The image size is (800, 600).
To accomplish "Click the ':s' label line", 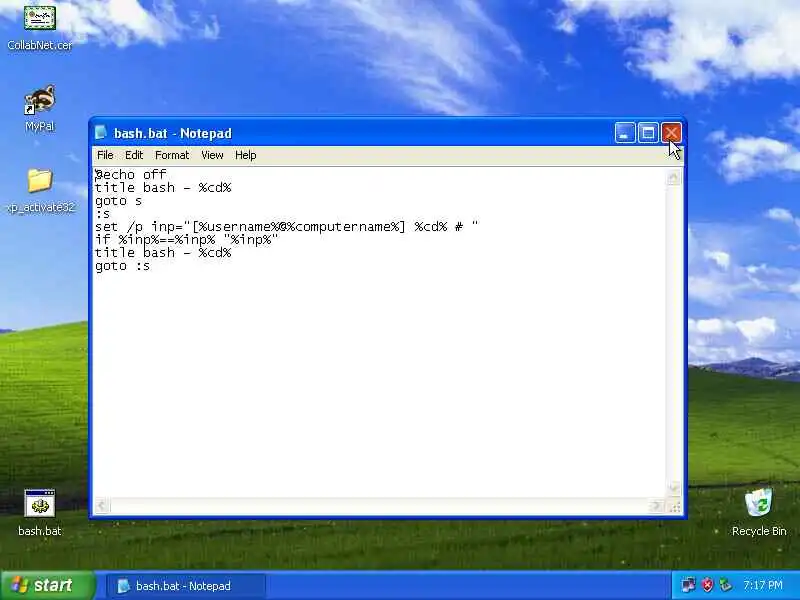I will [x=102, y=214].
